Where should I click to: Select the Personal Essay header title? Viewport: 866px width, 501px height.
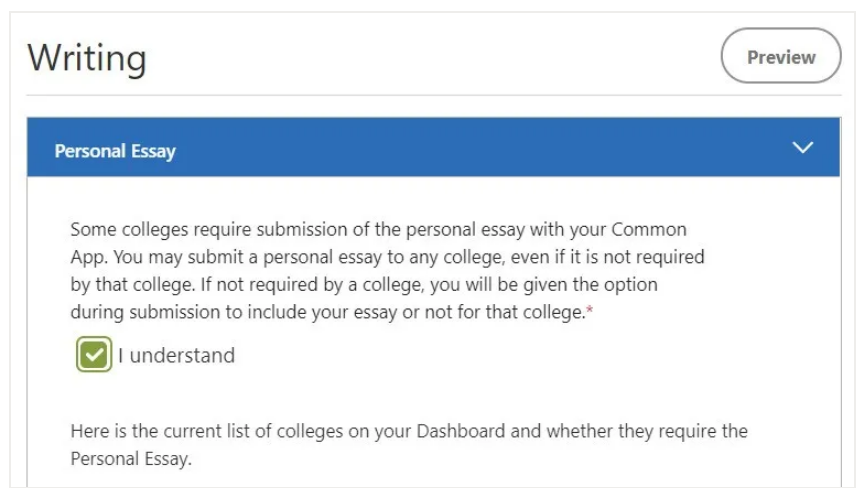coord(115,151)
